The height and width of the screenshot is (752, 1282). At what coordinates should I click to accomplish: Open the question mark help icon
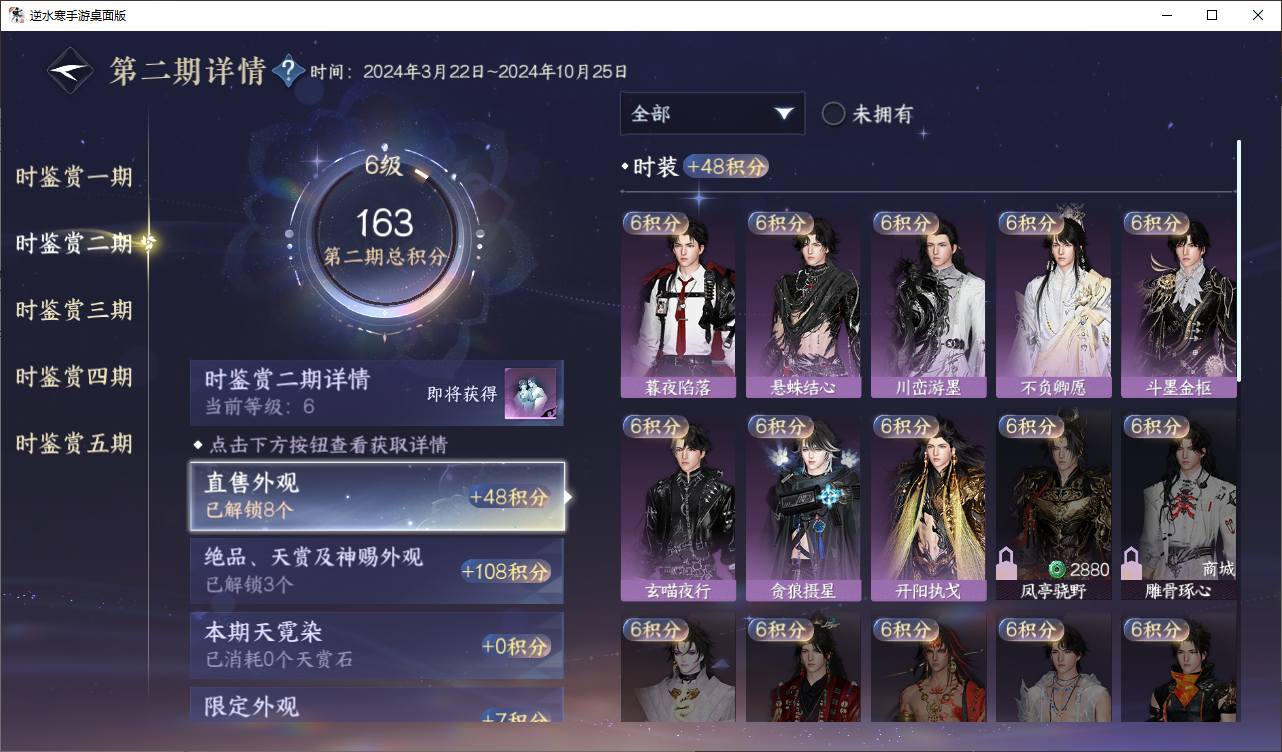tap(288, 71)
